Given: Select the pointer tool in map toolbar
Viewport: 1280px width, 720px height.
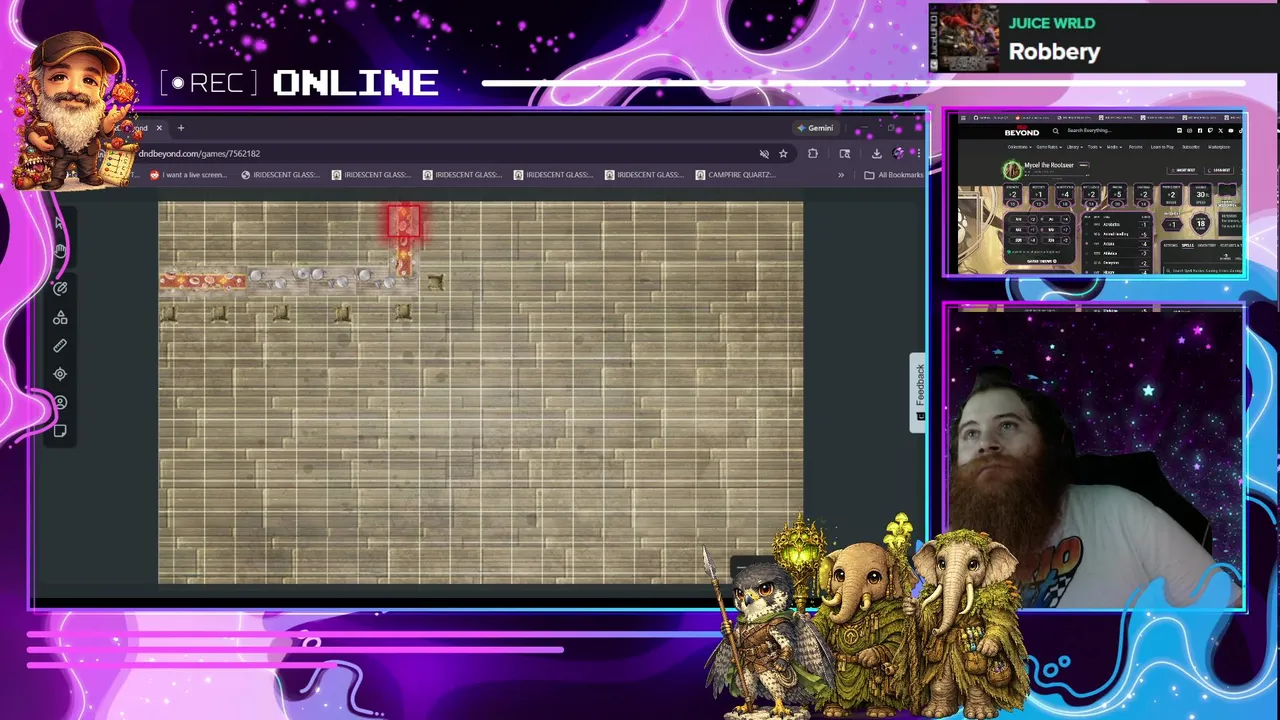Looking at the screenshot, I should click(x=60, y=224).
